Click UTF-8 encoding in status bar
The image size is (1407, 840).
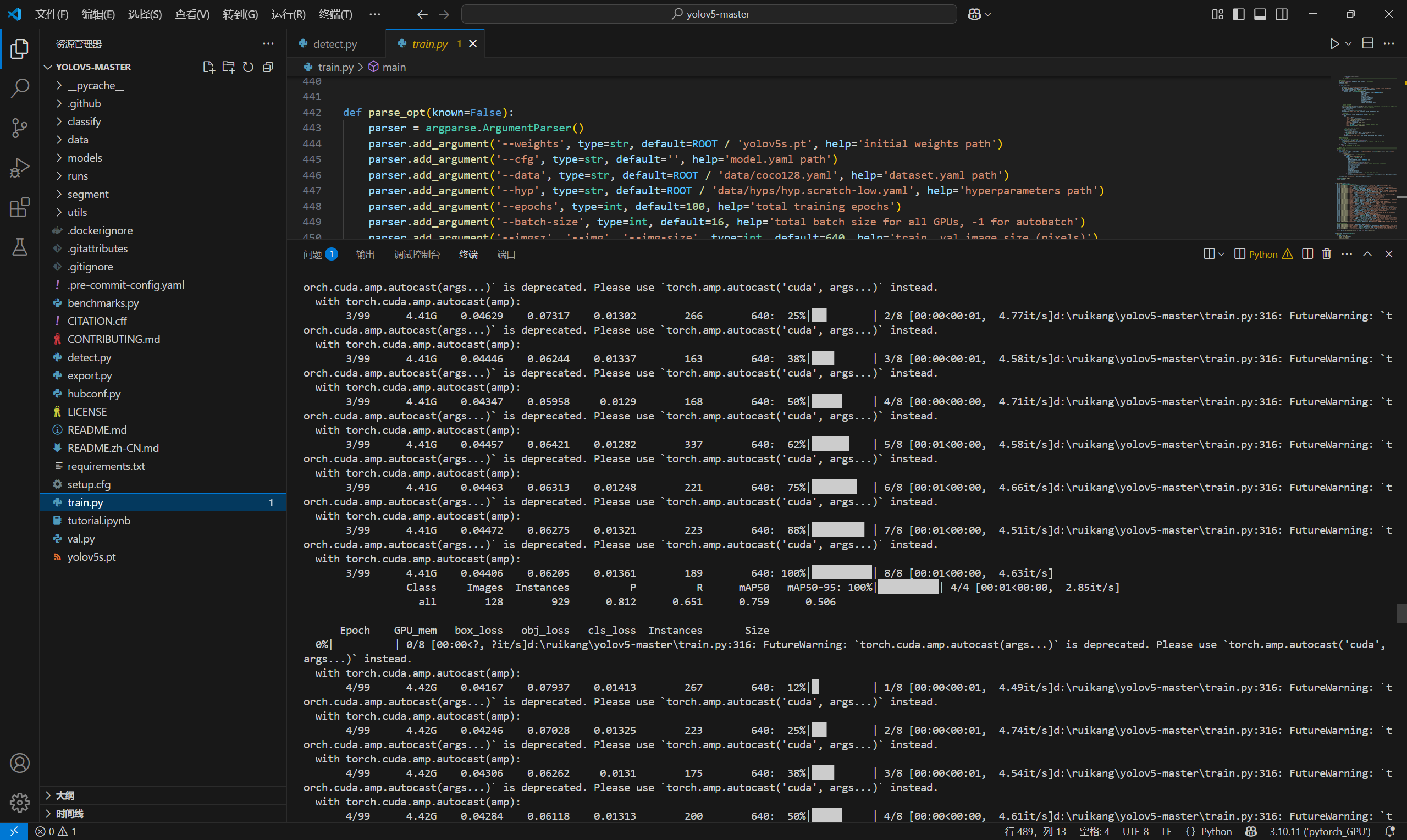pos(1135,832)
